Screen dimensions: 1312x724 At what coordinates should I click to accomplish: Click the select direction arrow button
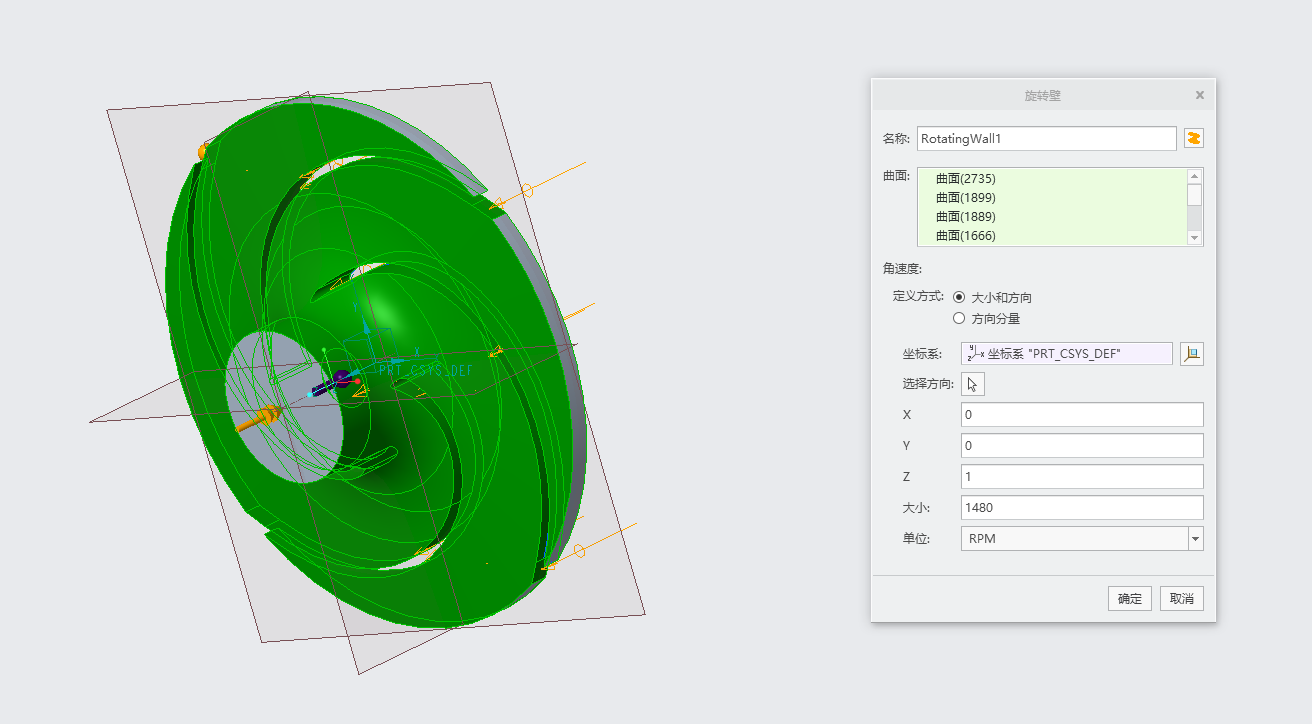972,384
